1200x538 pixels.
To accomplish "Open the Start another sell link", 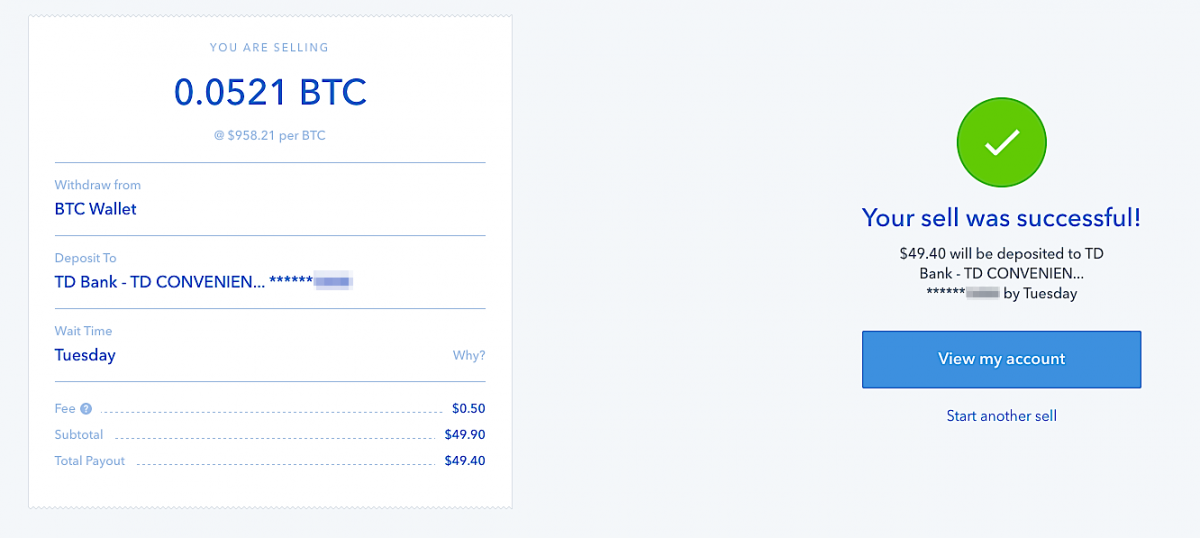I will [x=1001, y=415].
